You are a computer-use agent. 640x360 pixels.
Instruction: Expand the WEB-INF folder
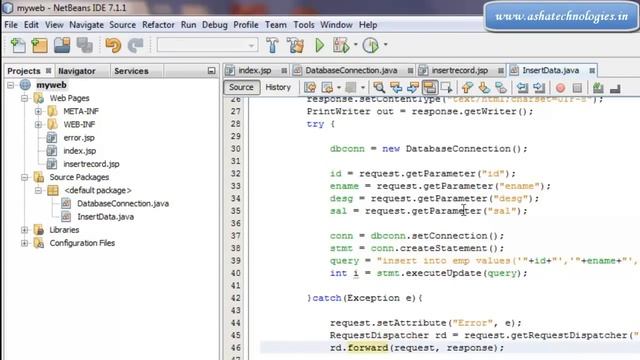(38, 124)
